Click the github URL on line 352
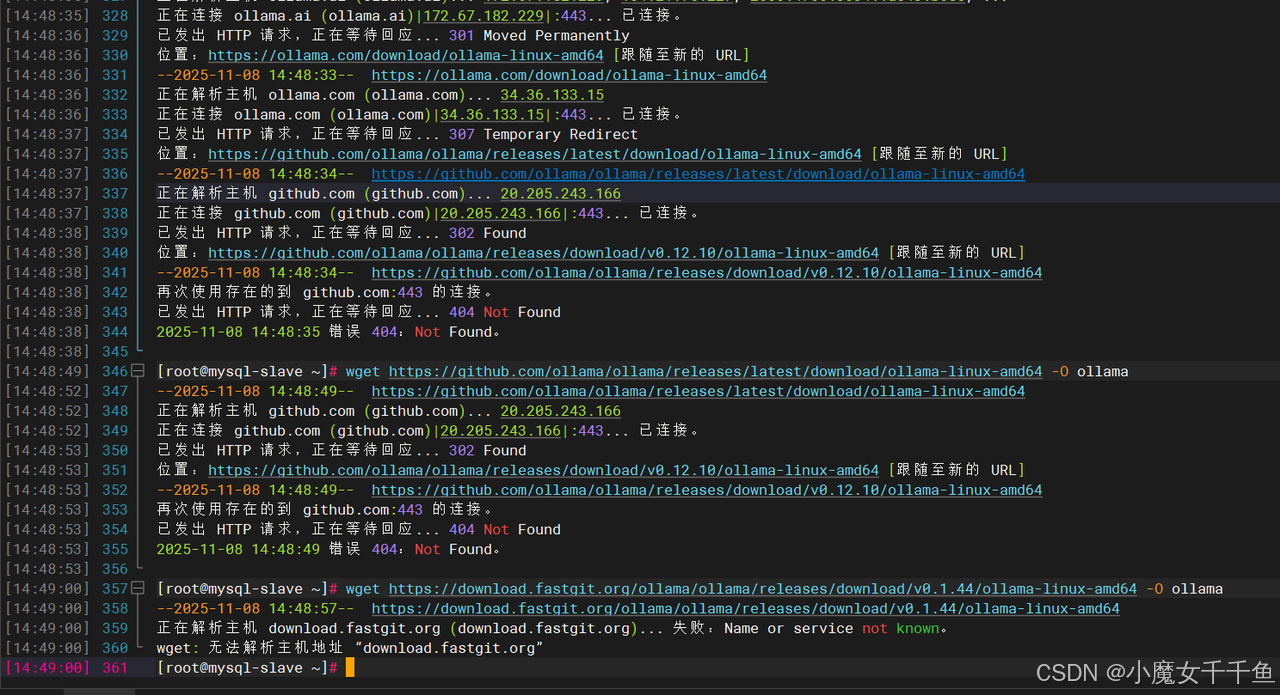 (706, 489)
